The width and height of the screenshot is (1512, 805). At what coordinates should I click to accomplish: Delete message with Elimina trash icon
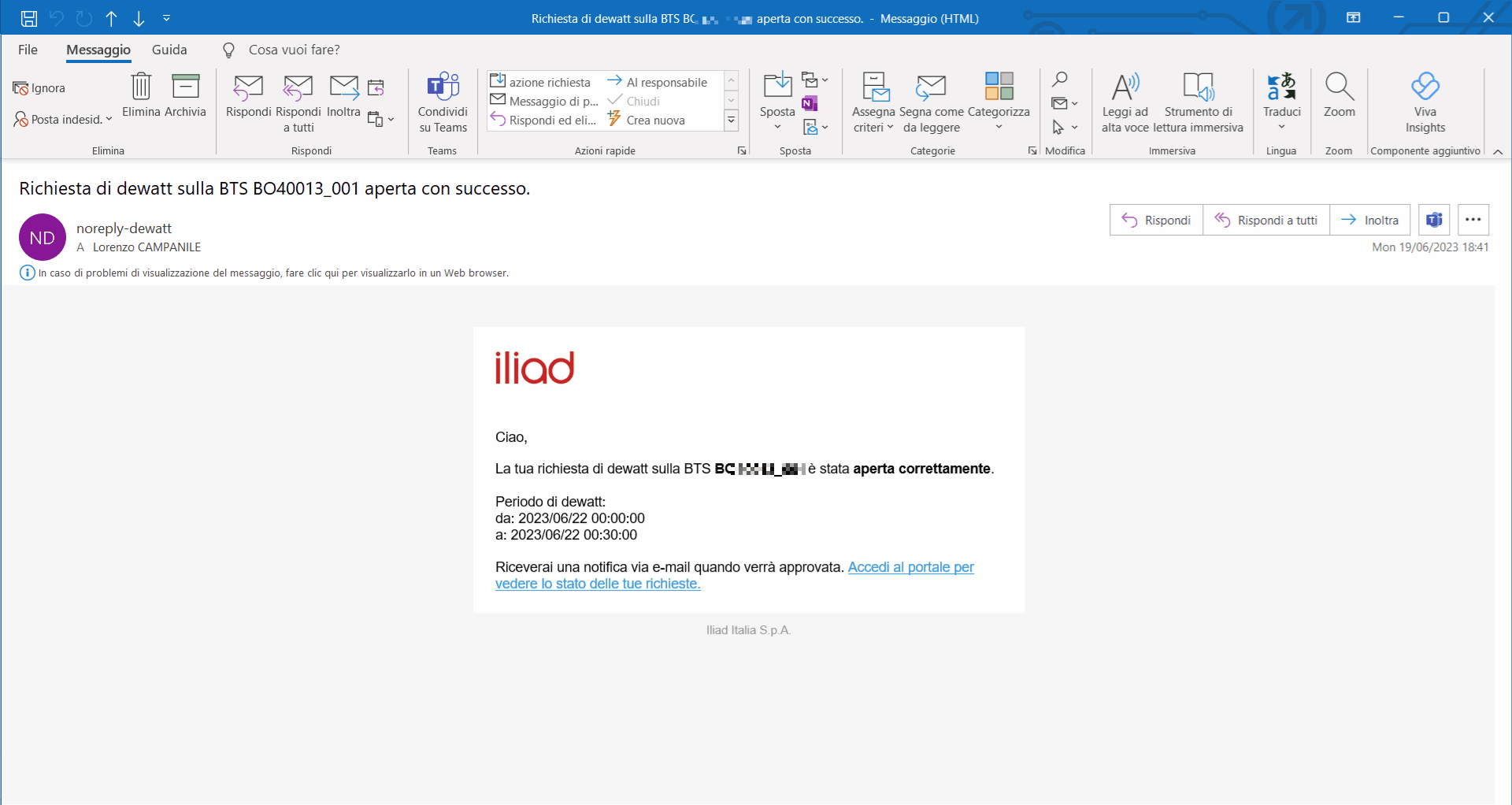[141, 95]
